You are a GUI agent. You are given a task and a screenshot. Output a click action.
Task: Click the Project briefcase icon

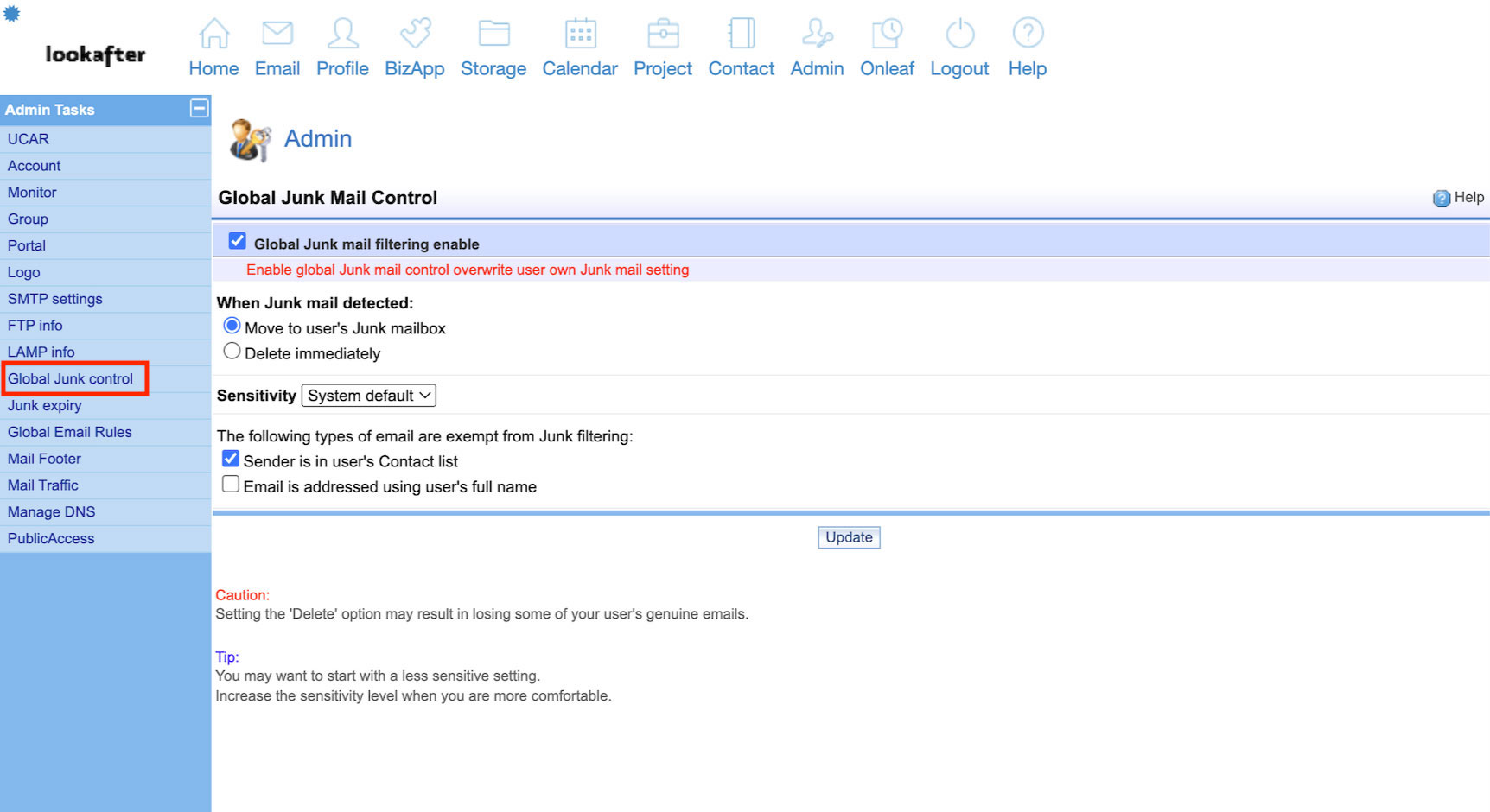(x=663, y=34)
